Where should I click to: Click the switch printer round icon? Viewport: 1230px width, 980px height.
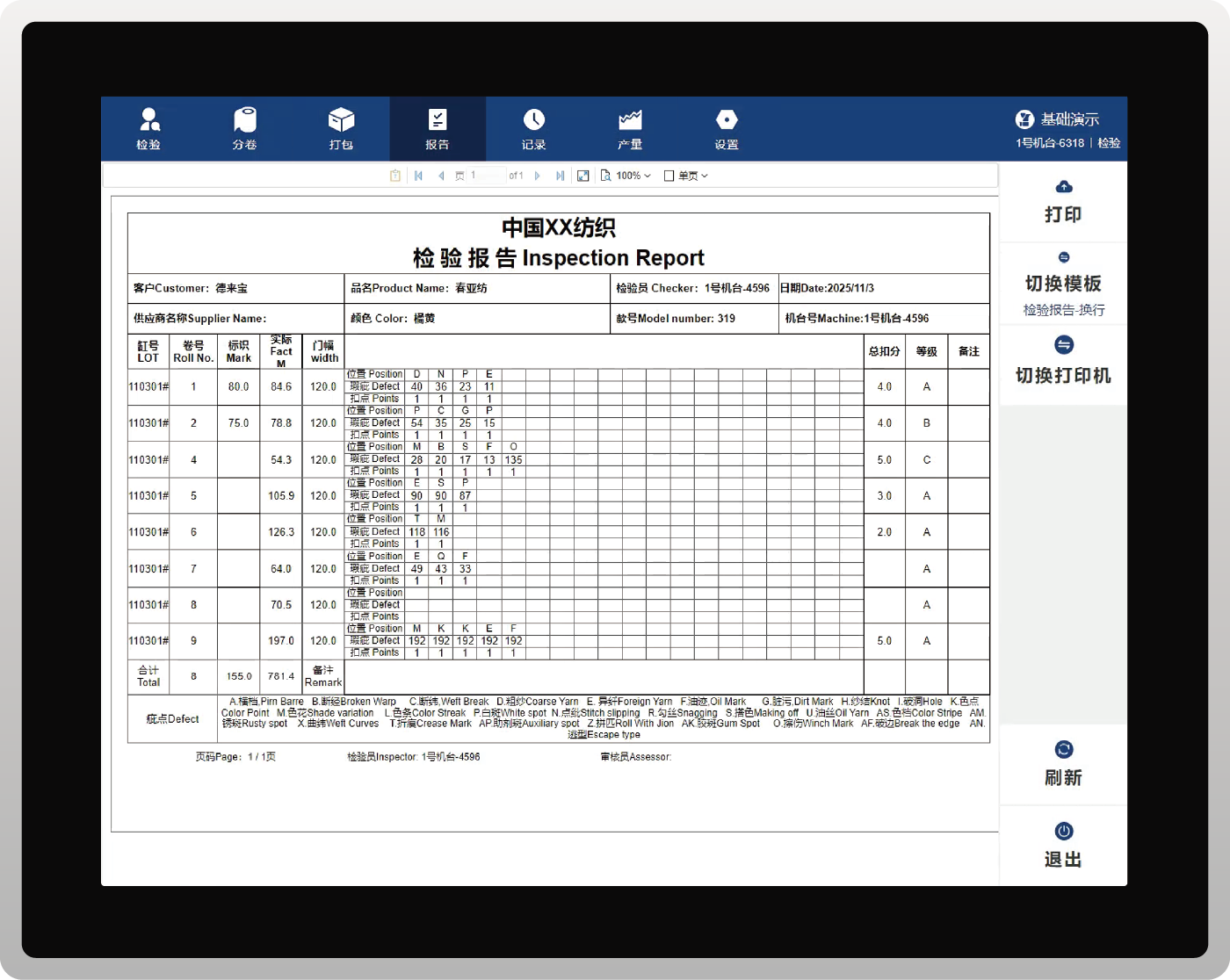point(1064,345)
